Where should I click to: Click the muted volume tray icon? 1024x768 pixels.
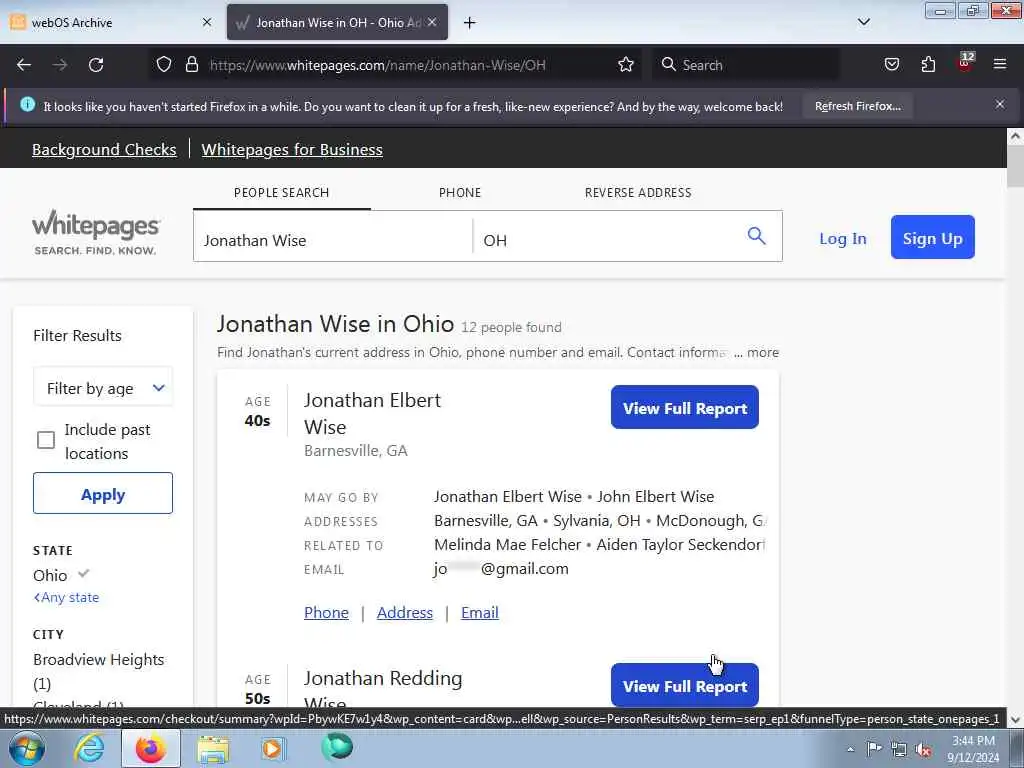[923, 749]
